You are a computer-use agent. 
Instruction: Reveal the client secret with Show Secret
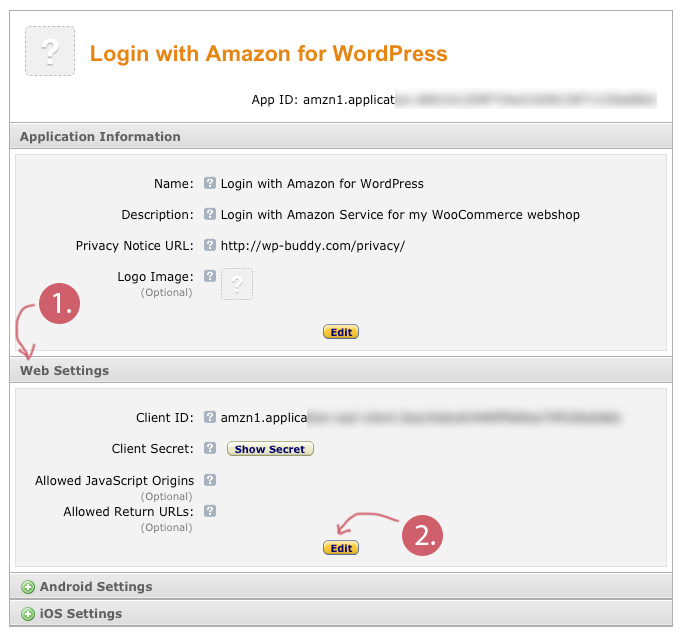(x=270, y=449)
